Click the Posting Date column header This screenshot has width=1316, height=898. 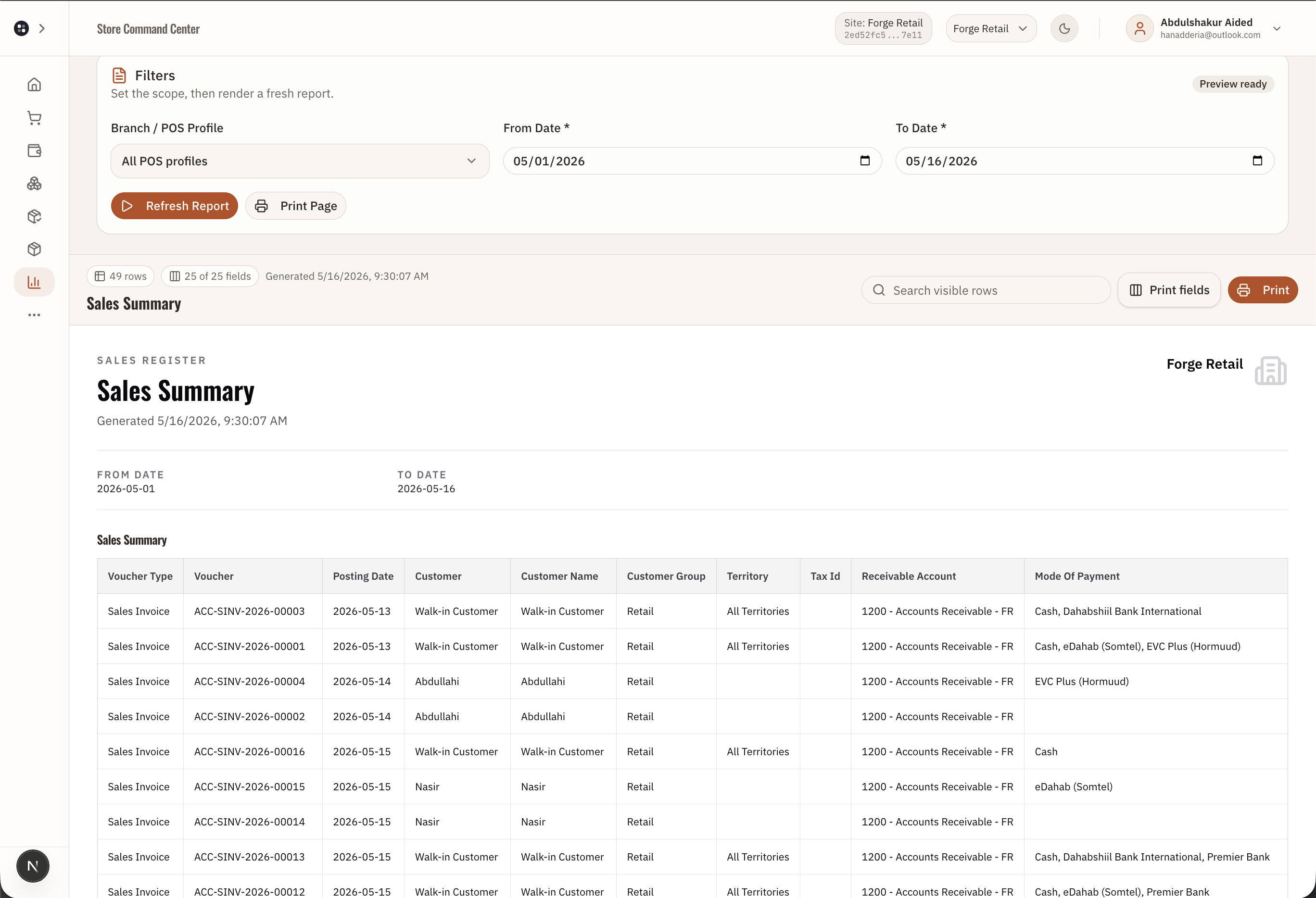363,576
